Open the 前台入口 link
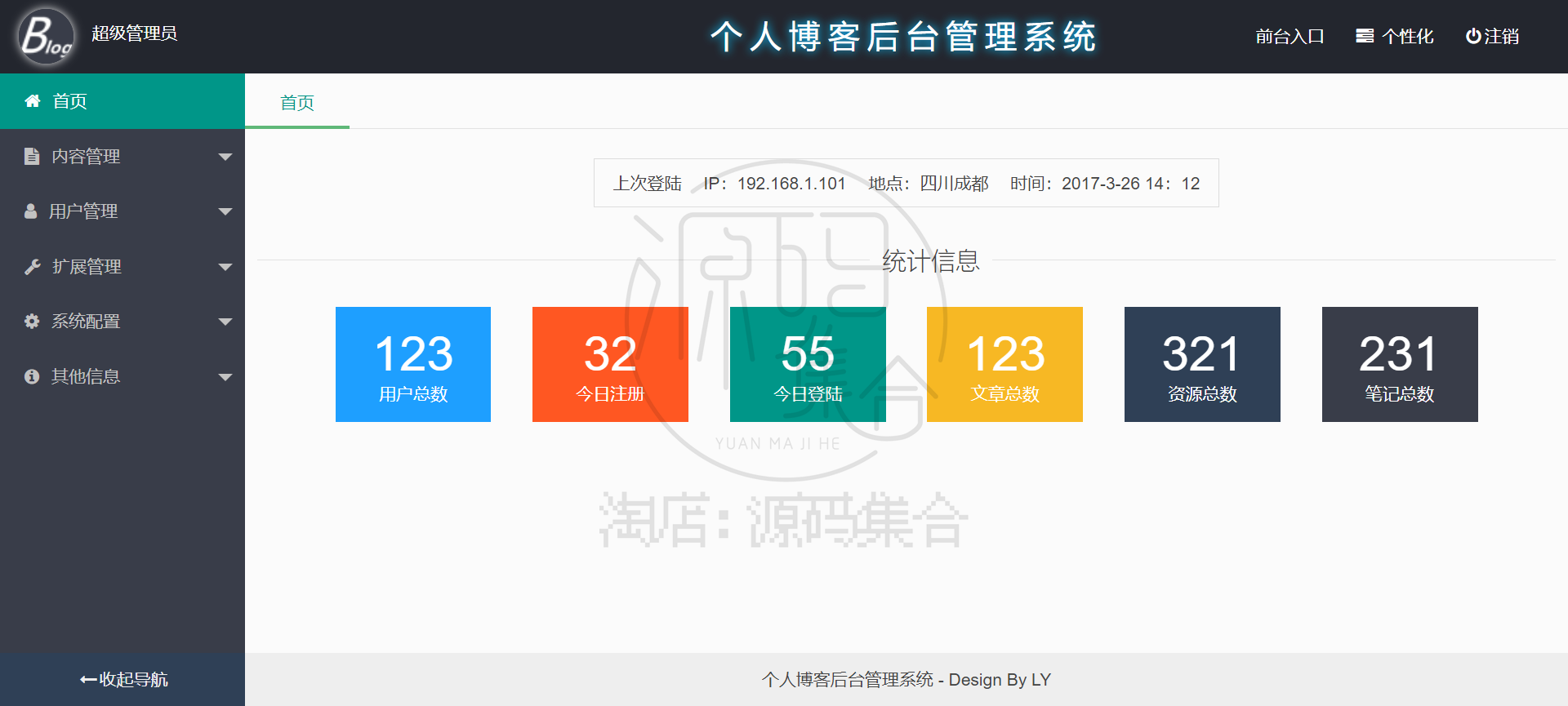This screenshot has width=1568, height=706. 1290,36
